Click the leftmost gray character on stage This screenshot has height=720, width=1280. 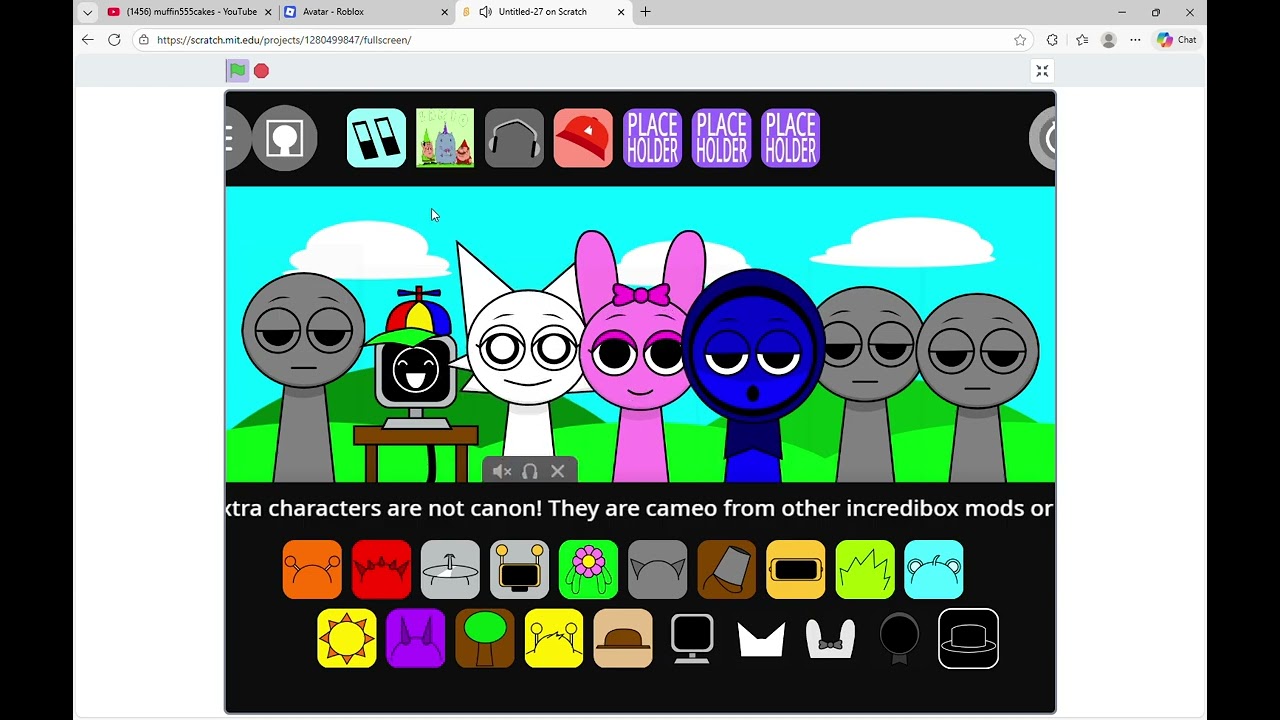303,376
